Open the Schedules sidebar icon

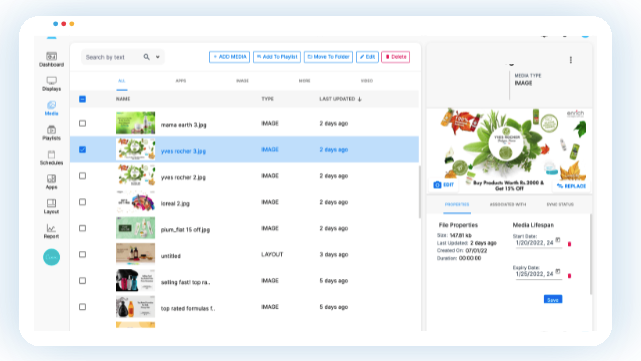click(52, 154)
